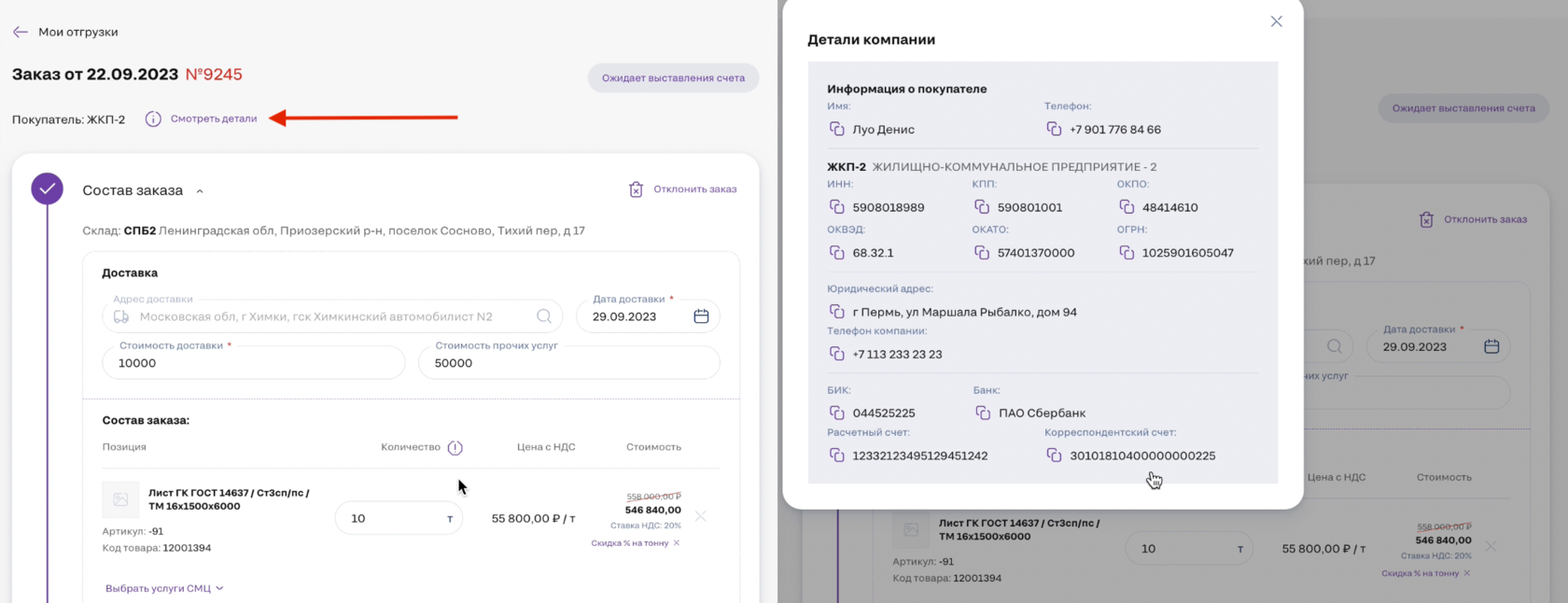1568x603 pixels.
Task: Copy company phone +7 113 233 23 23
Action: point(836,354)
